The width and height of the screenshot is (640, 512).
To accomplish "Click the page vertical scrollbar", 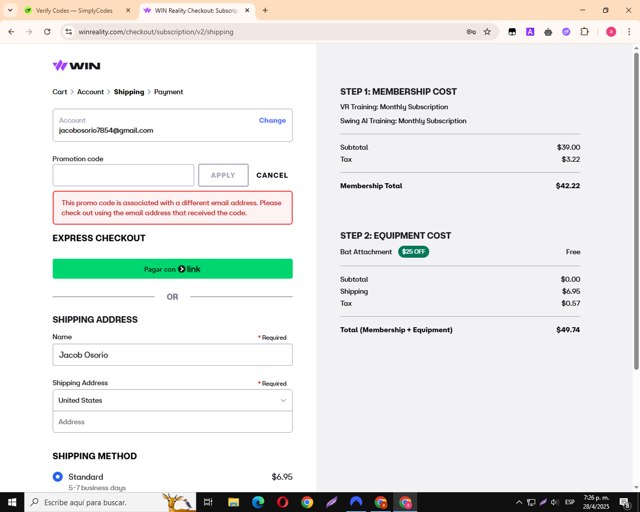I will tap(636, 211).
